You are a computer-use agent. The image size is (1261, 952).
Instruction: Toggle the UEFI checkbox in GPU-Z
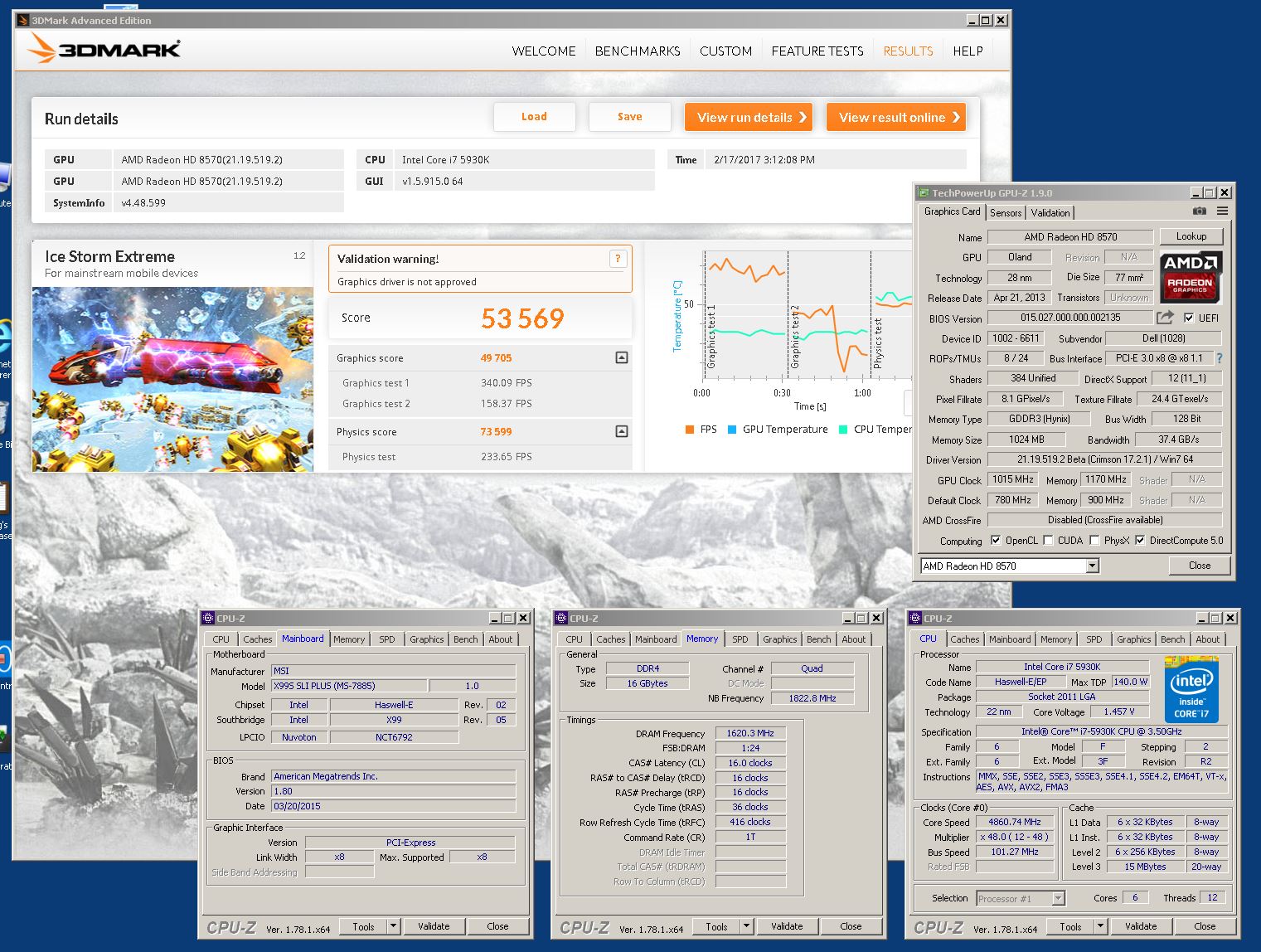pyautogui.click(x=1189, y=318)
